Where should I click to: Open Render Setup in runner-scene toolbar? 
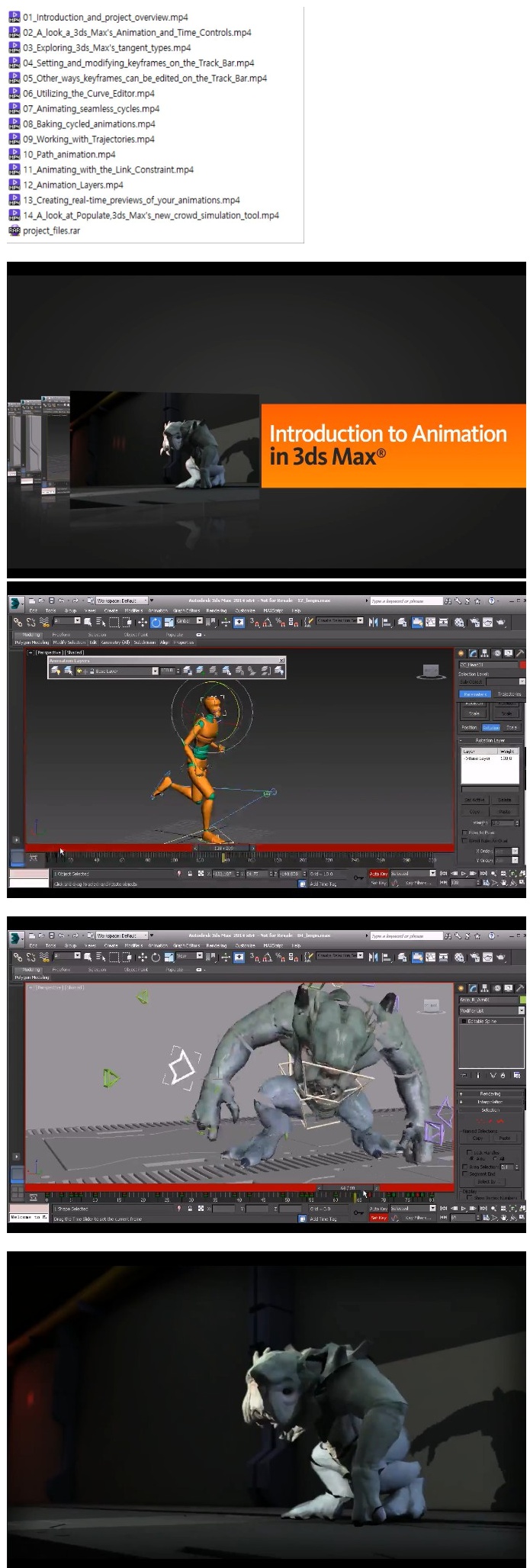474,622
